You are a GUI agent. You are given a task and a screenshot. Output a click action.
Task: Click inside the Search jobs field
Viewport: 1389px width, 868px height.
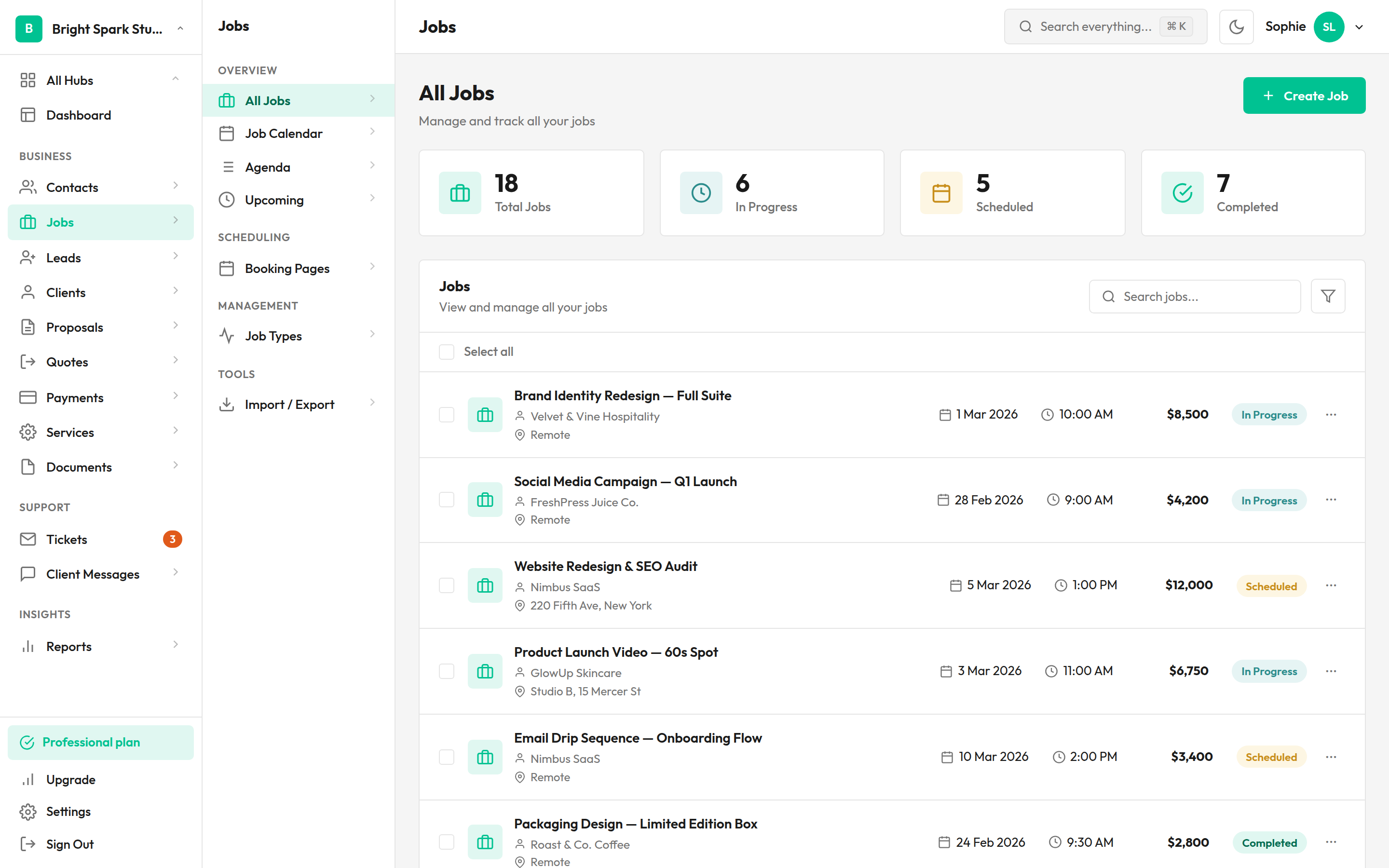tap(1195, 296)
